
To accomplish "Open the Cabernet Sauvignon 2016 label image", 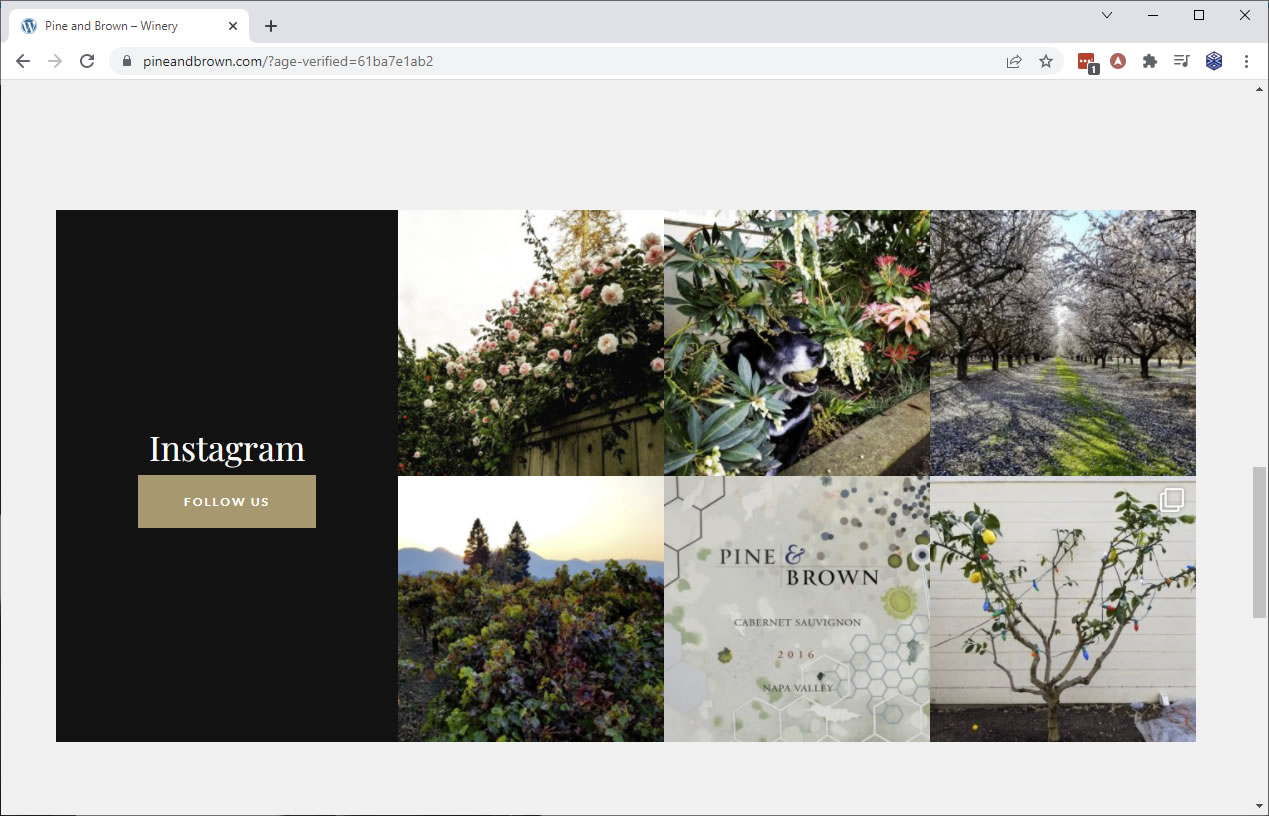I will pos(796,608).
